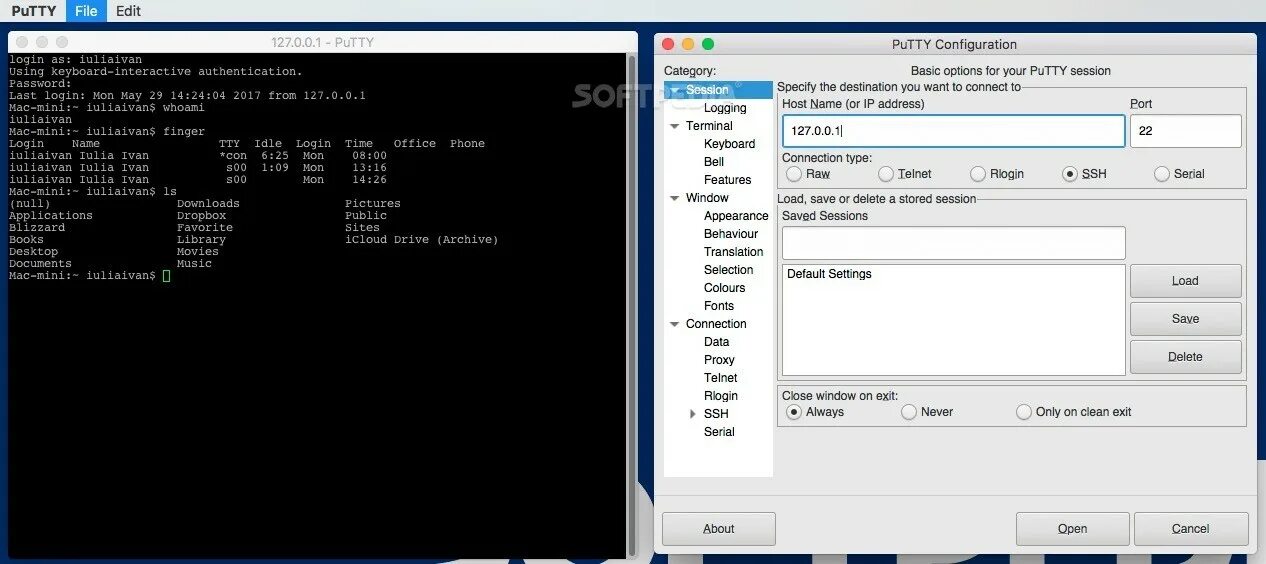Click 'iCloud Drive (Archive)' in terminal output

pos(421,240)
